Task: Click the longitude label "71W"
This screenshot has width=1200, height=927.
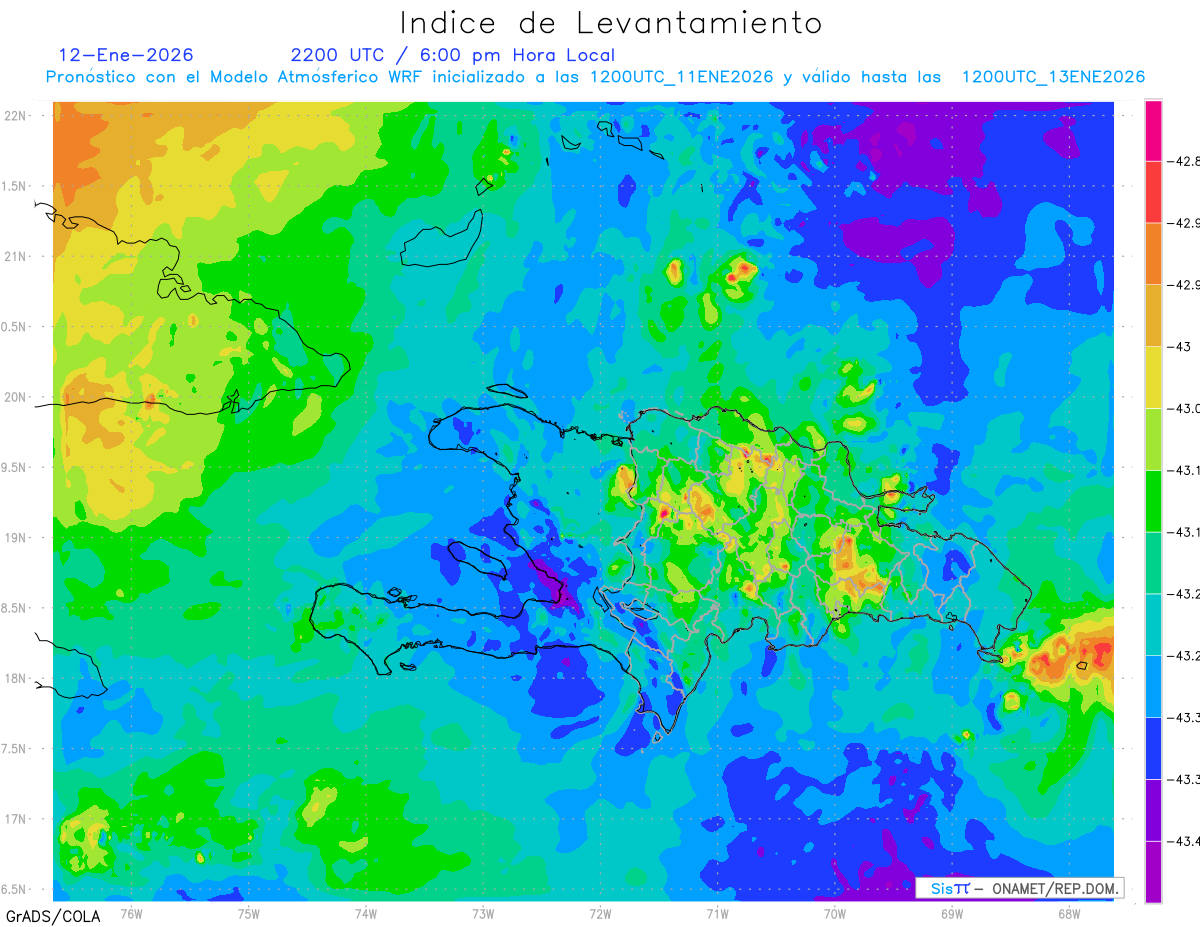Action: click(x=717, y=913)
